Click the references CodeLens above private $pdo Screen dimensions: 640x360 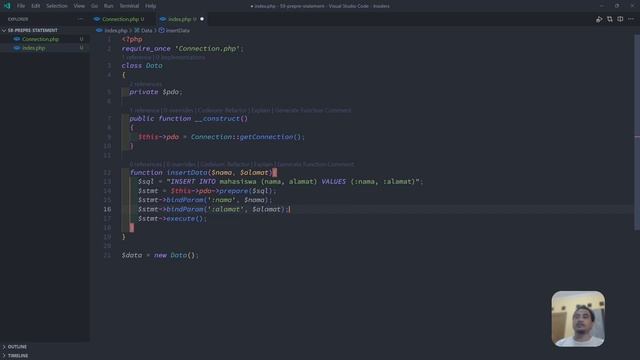click(x=146, y=84)
